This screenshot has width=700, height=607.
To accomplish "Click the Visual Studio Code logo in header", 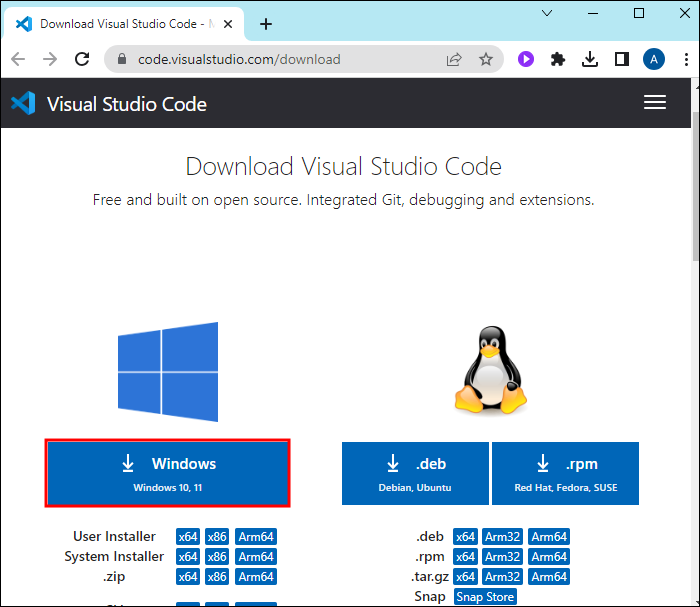I will click(23, 103).
